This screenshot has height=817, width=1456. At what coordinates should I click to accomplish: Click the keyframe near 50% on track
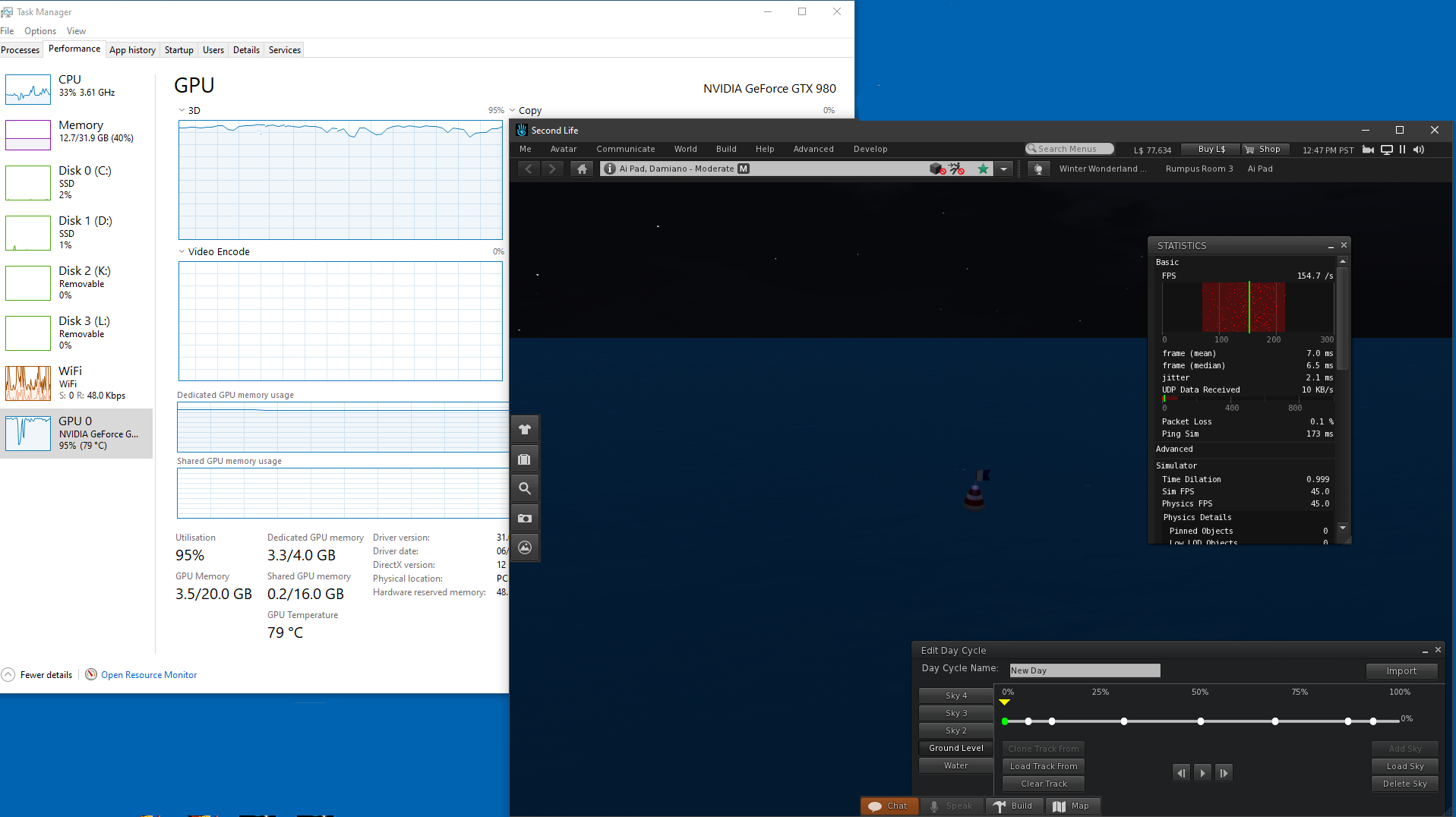click(1201, 721)
